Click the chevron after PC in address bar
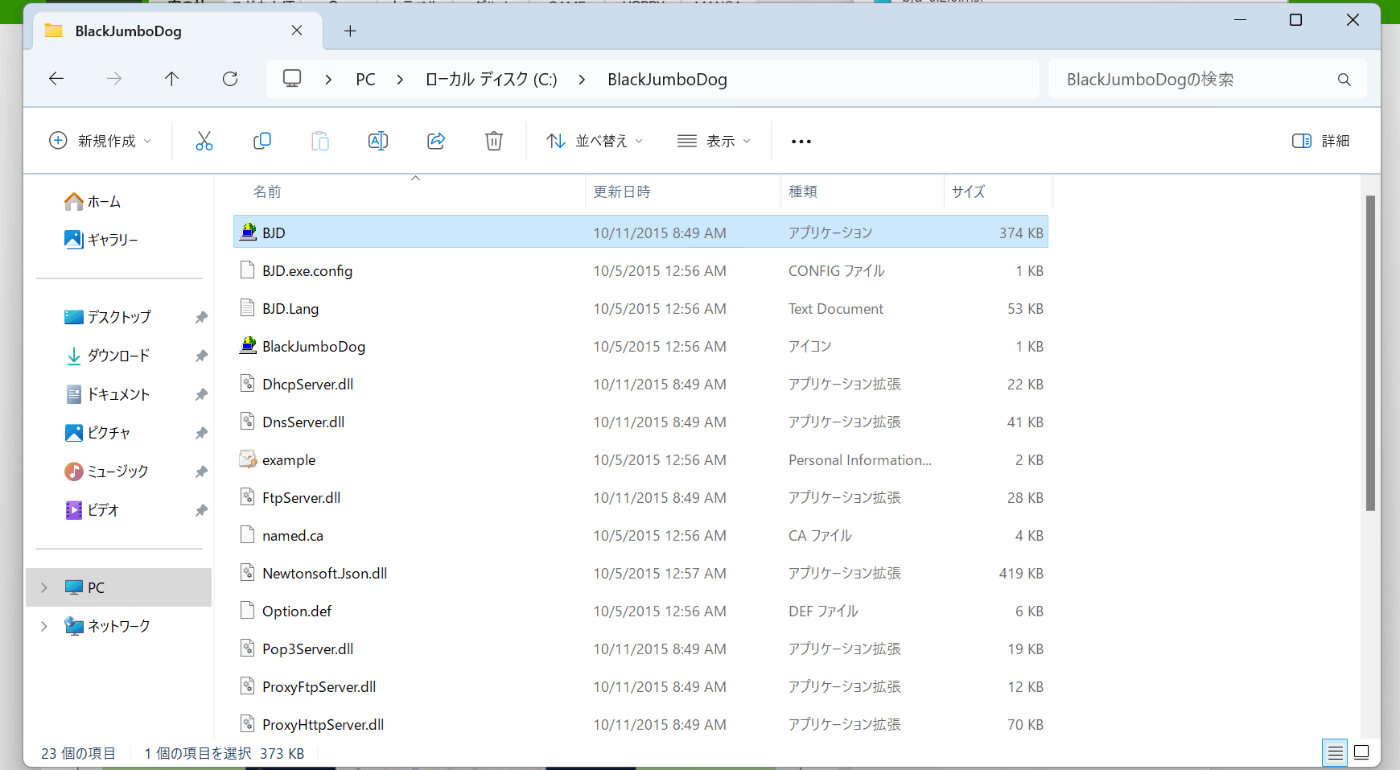 (x=400, y=79)
